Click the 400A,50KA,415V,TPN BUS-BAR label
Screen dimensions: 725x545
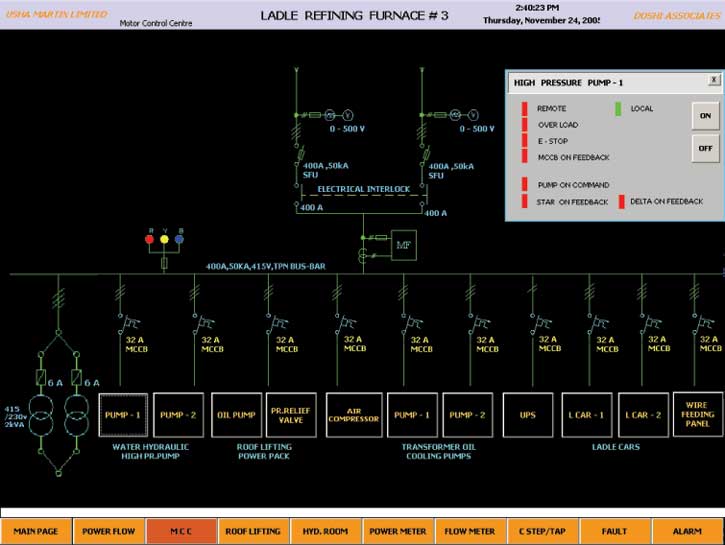click(265, 266)
